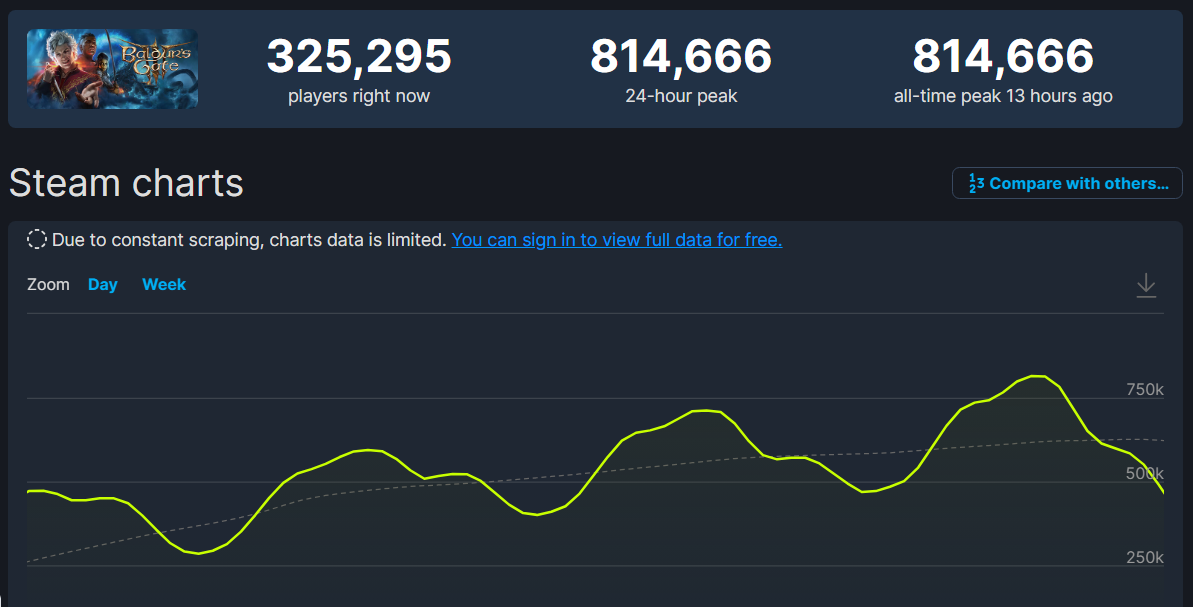Image resolution: width=1193 pixels, height=607 pixels.
Task: Open the chart download icon
Action: (x=1146, y=285)
